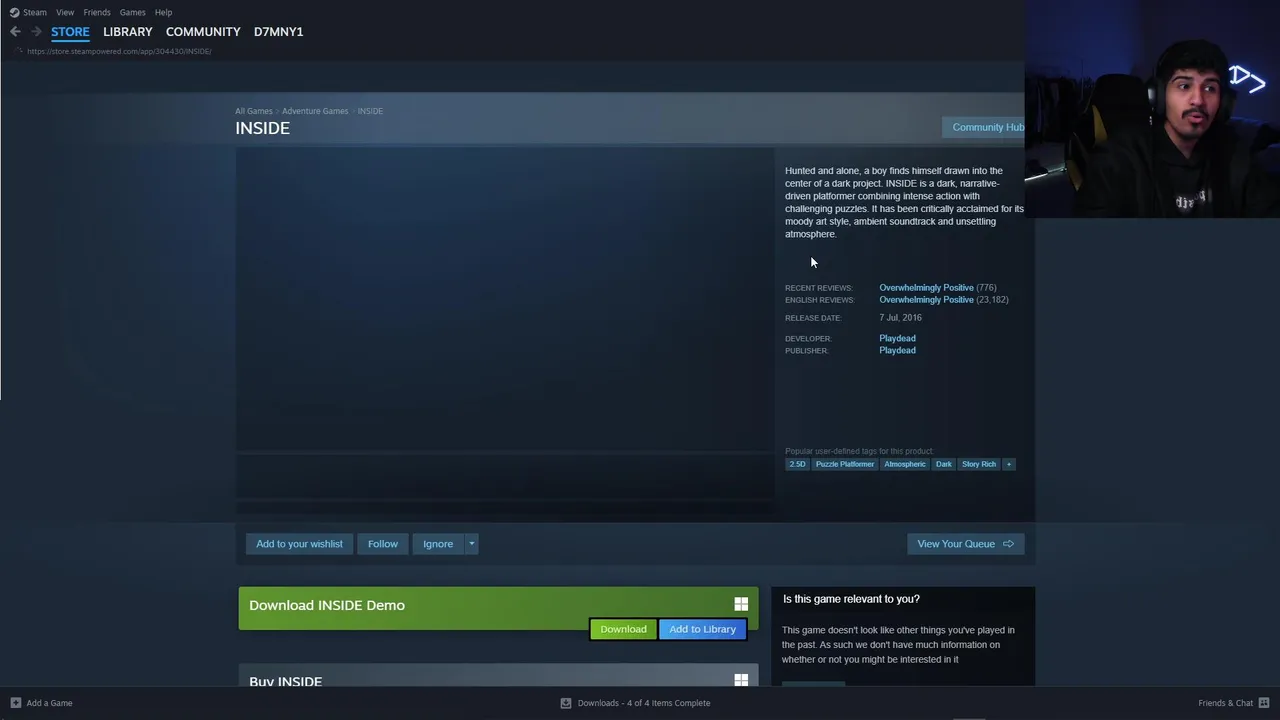Image resolution: width=1280 pixels, height=720 pixels.
Task: Go forward with the right arrow icon
Action: click(36, 32)
